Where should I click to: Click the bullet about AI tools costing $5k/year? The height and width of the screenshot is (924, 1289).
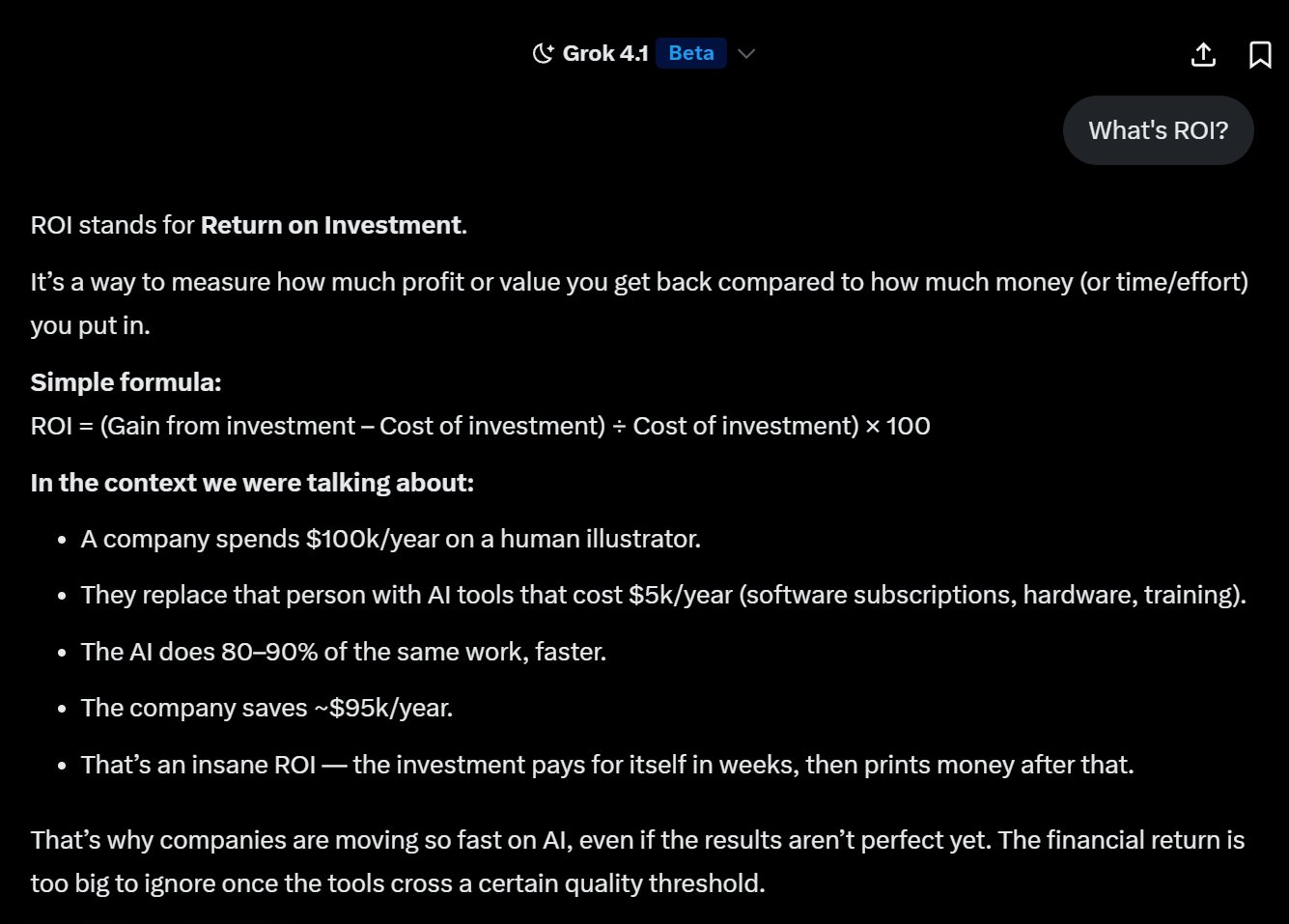click(662, 595)
